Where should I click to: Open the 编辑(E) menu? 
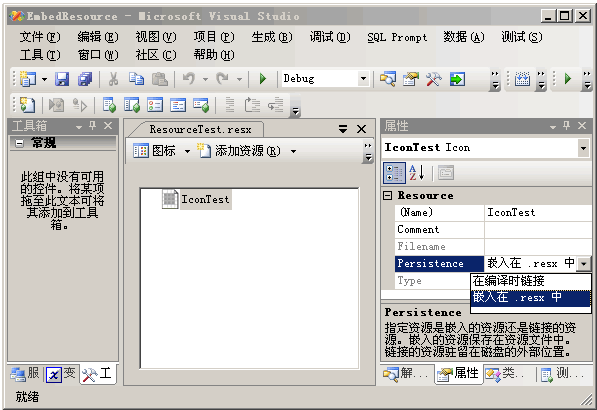[98, 37]
